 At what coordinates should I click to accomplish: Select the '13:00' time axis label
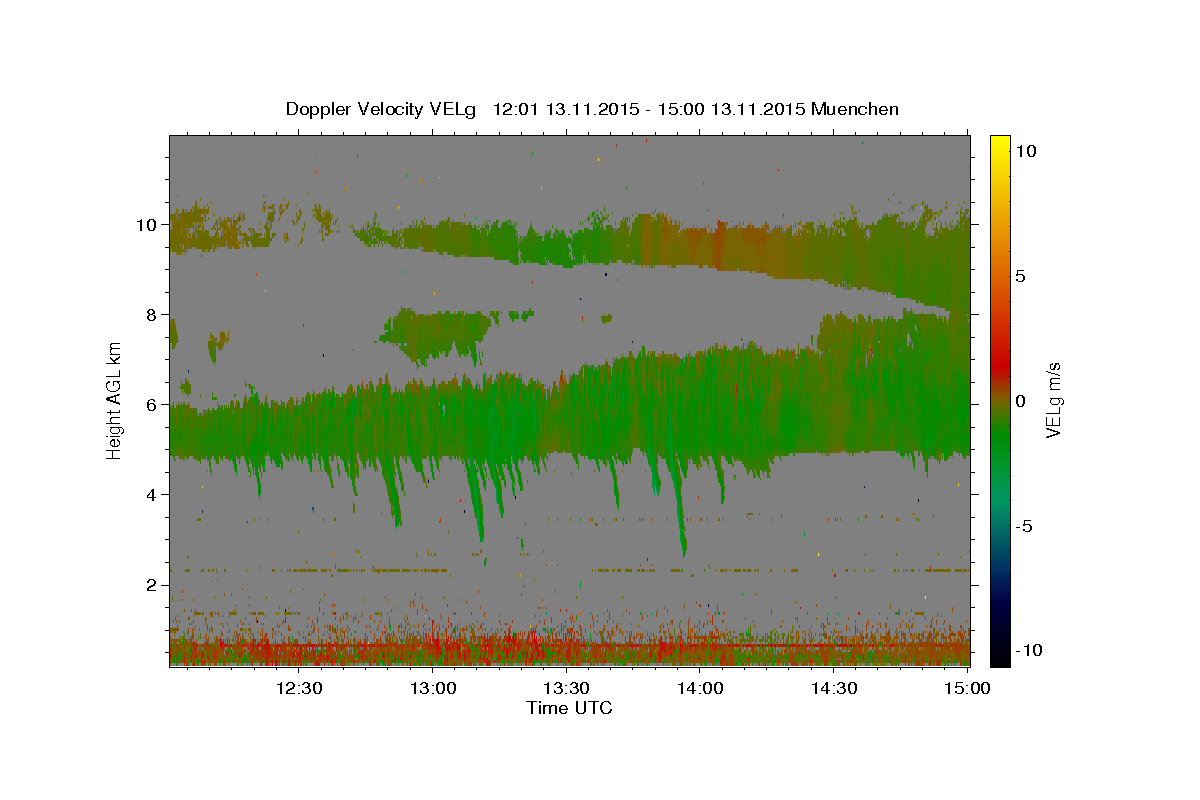[433, 688]
